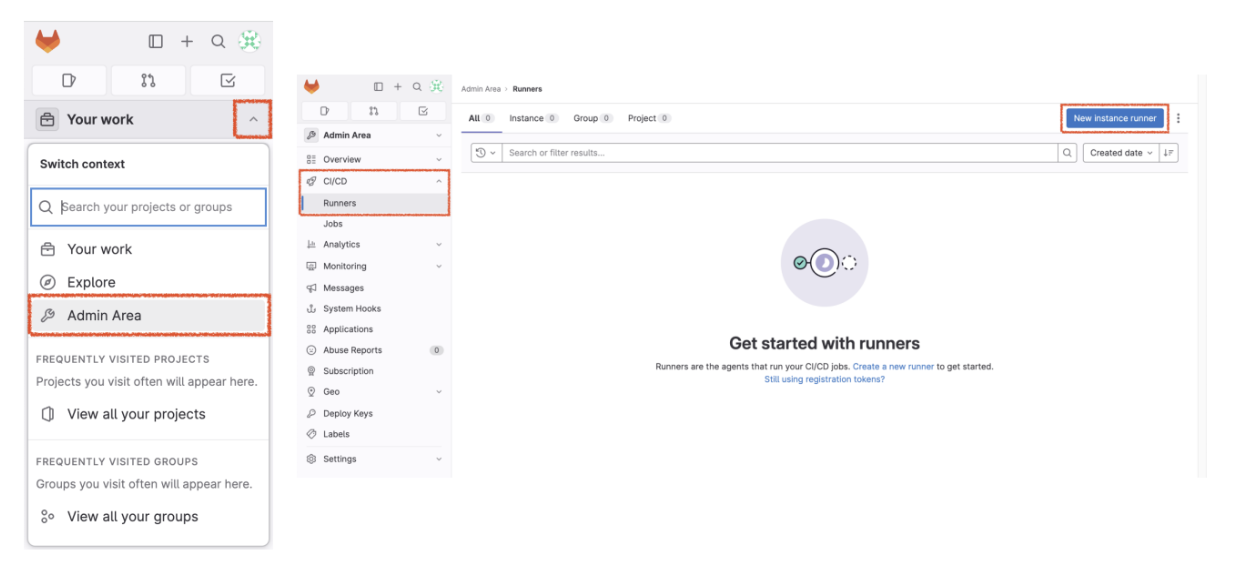Screen dimensions: 1250x582
Task: Click the Messages megaphone icon
Action: (x=312, y=288)
